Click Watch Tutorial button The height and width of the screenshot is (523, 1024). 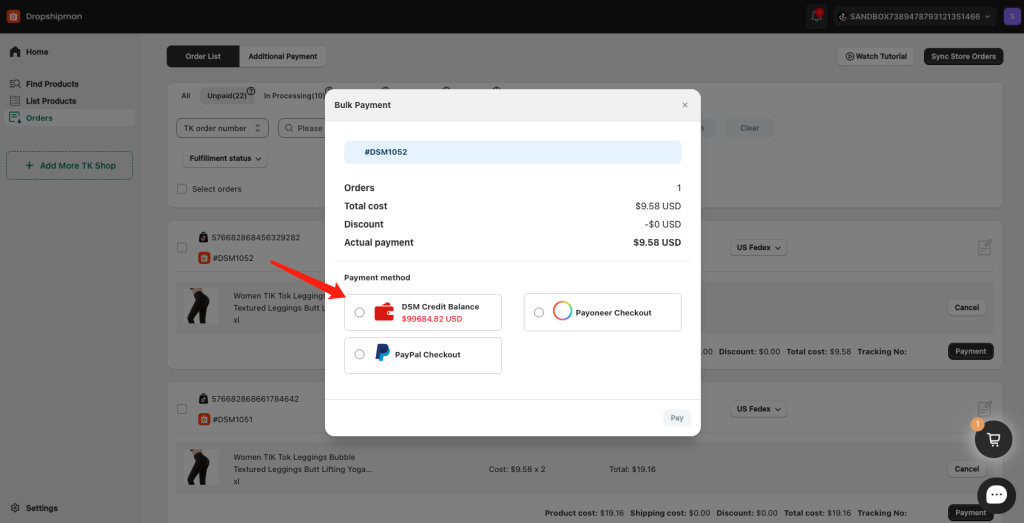(876, 57)
